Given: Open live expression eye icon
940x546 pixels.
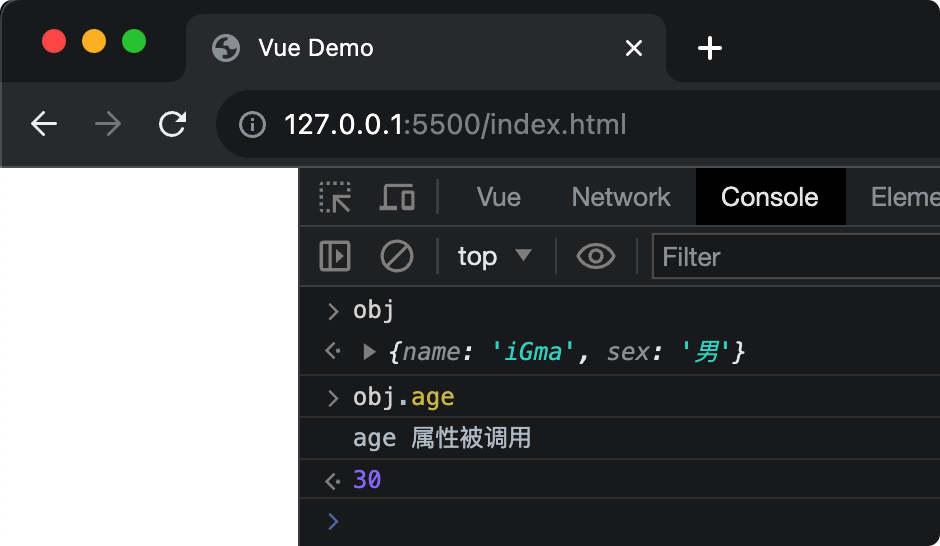Looking at the screenshot, I should tap(596, 257).
